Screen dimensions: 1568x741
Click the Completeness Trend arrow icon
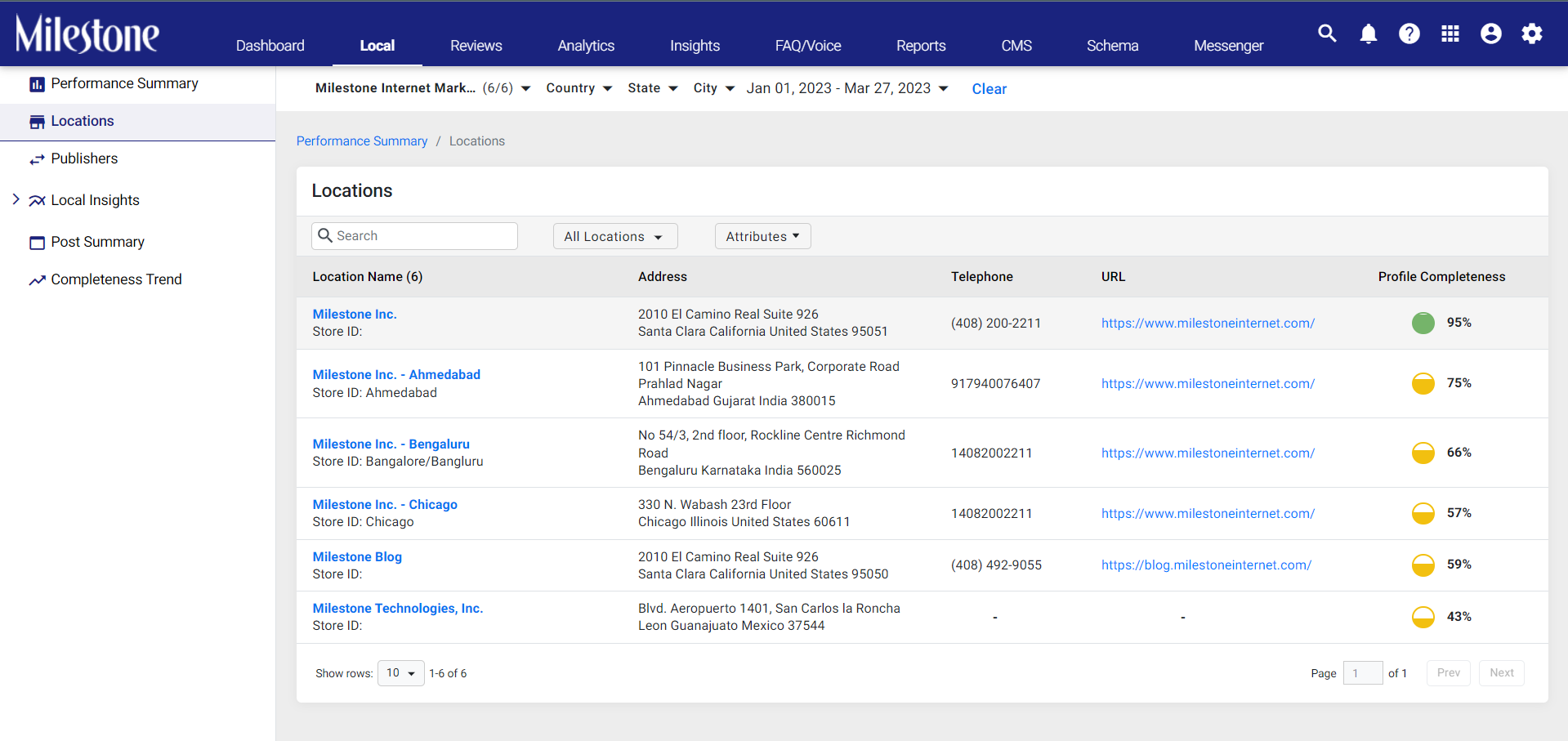[37, 280]
